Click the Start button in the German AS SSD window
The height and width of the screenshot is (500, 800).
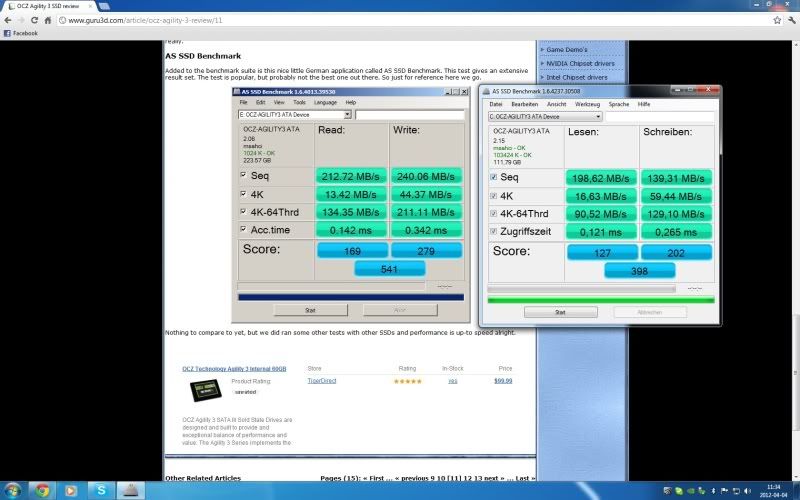click(x=561, y=312)
